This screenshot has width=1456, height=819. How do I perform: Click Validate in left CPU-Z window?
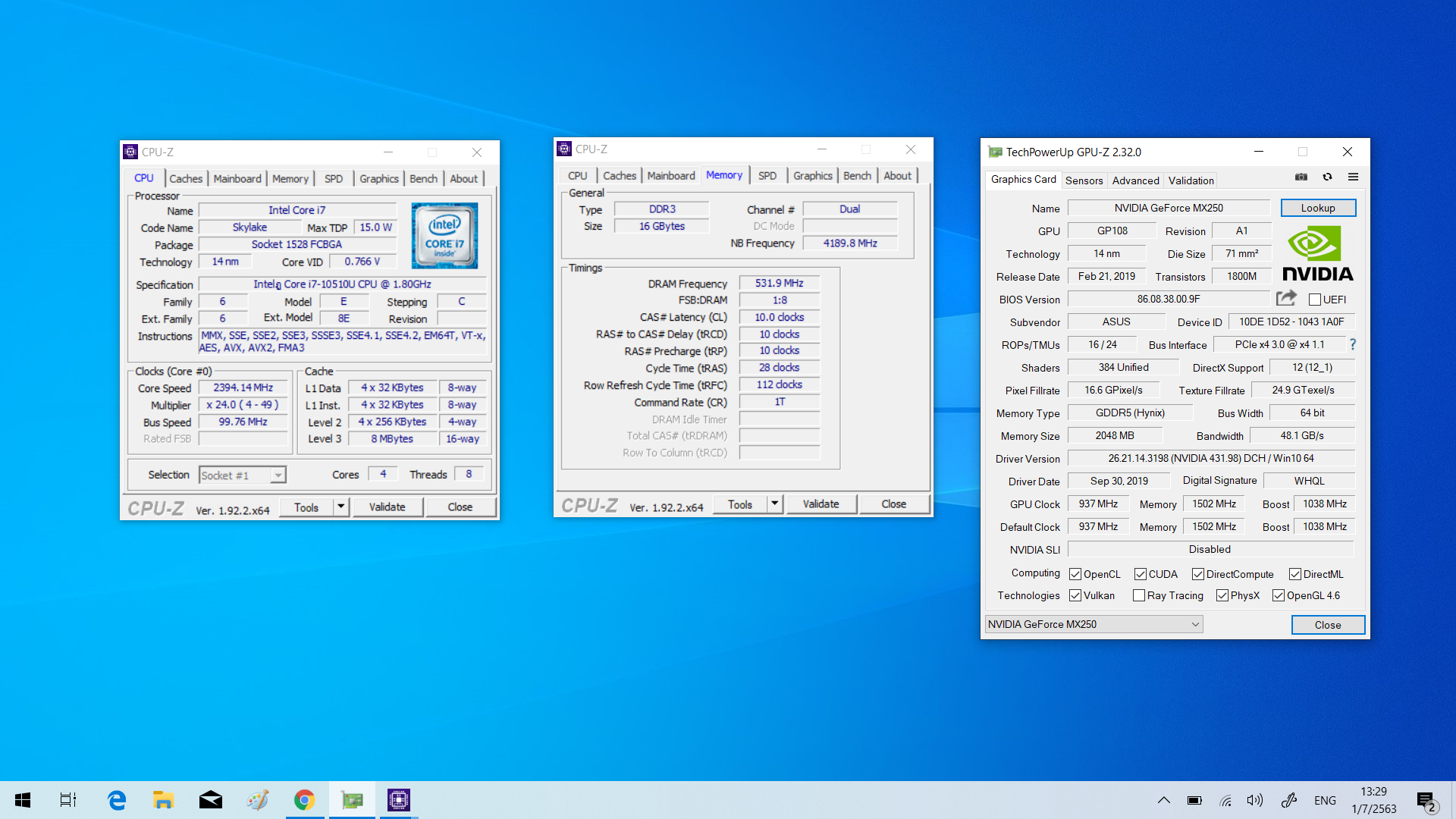[x=387, y=507]
